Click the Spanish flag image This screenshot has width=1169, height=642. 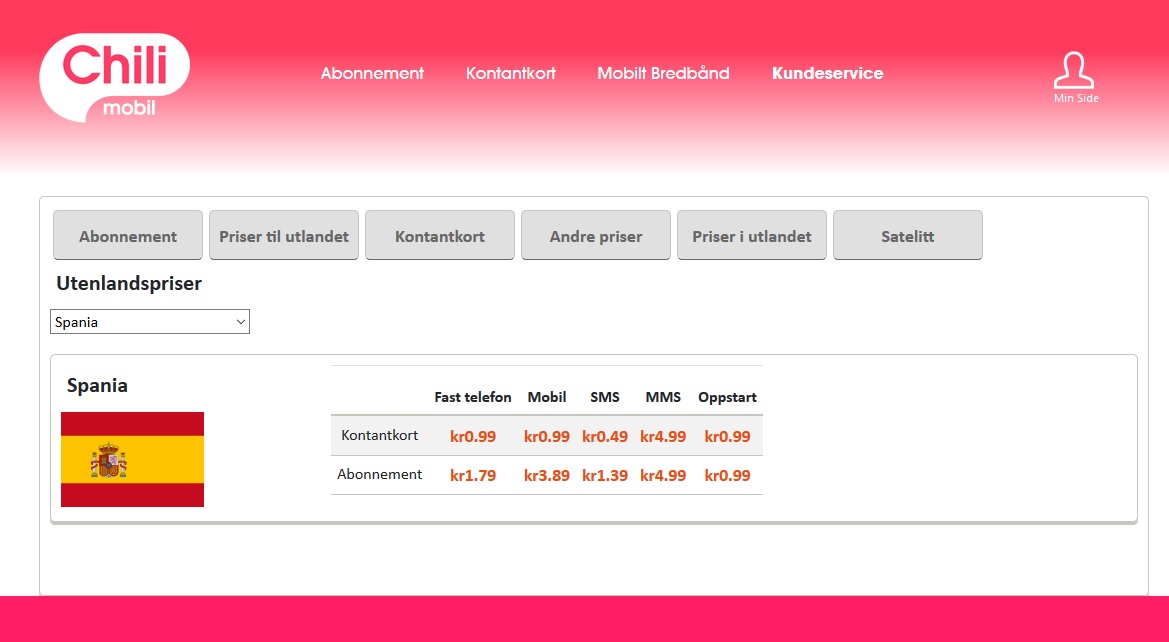[x=132, y=459]
